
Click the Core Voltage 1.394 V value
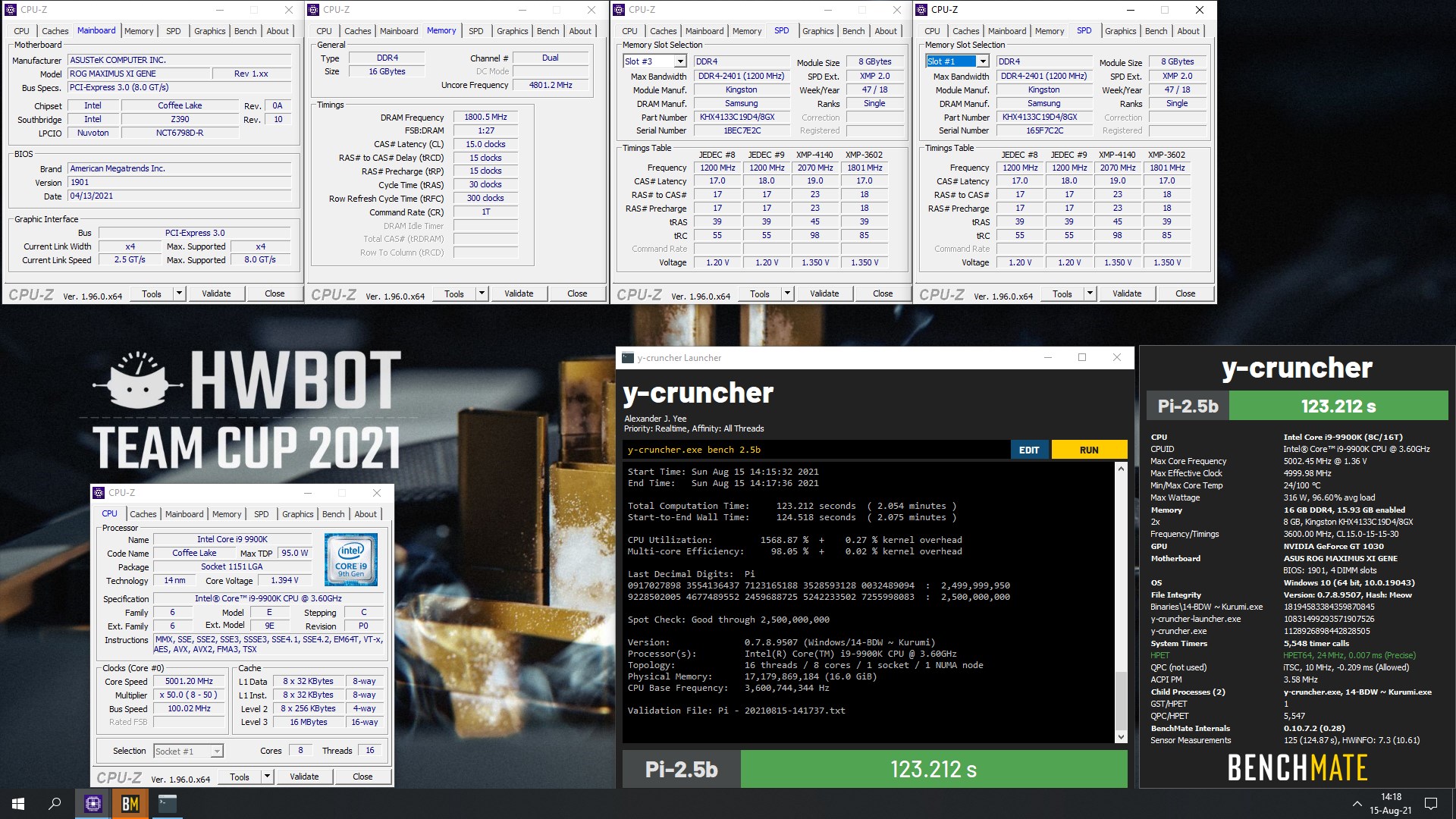point(284,581)
